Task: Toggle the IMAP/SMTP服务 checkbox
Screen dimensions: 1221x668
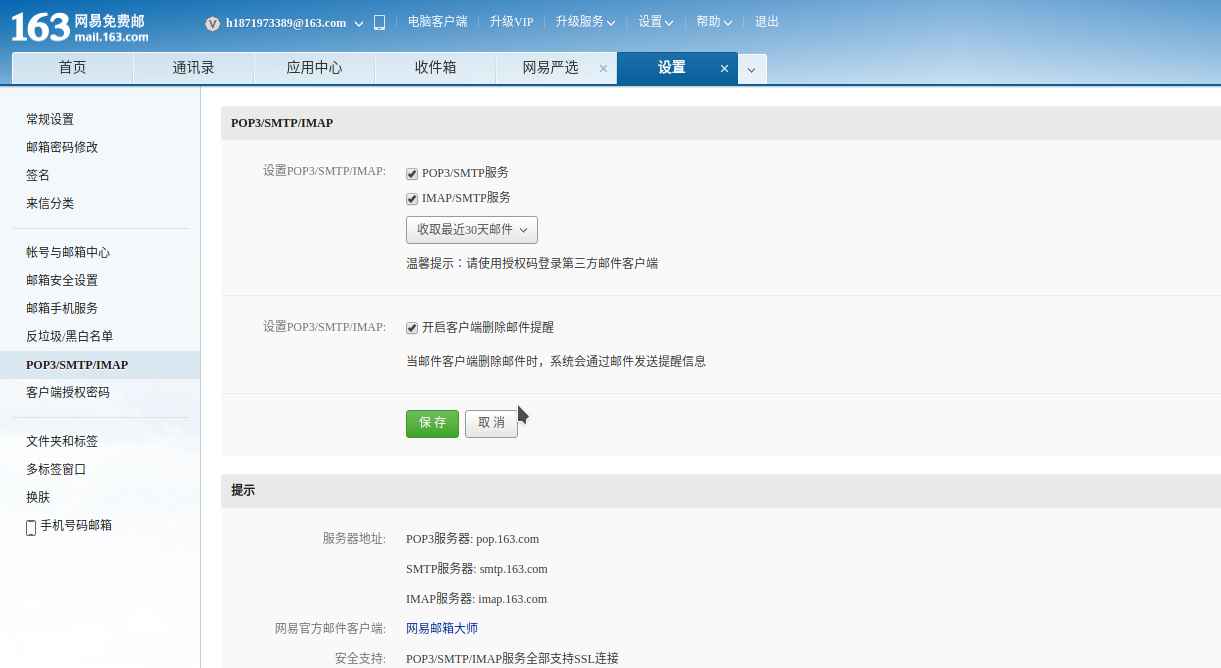Action: [x=412, y=198]
